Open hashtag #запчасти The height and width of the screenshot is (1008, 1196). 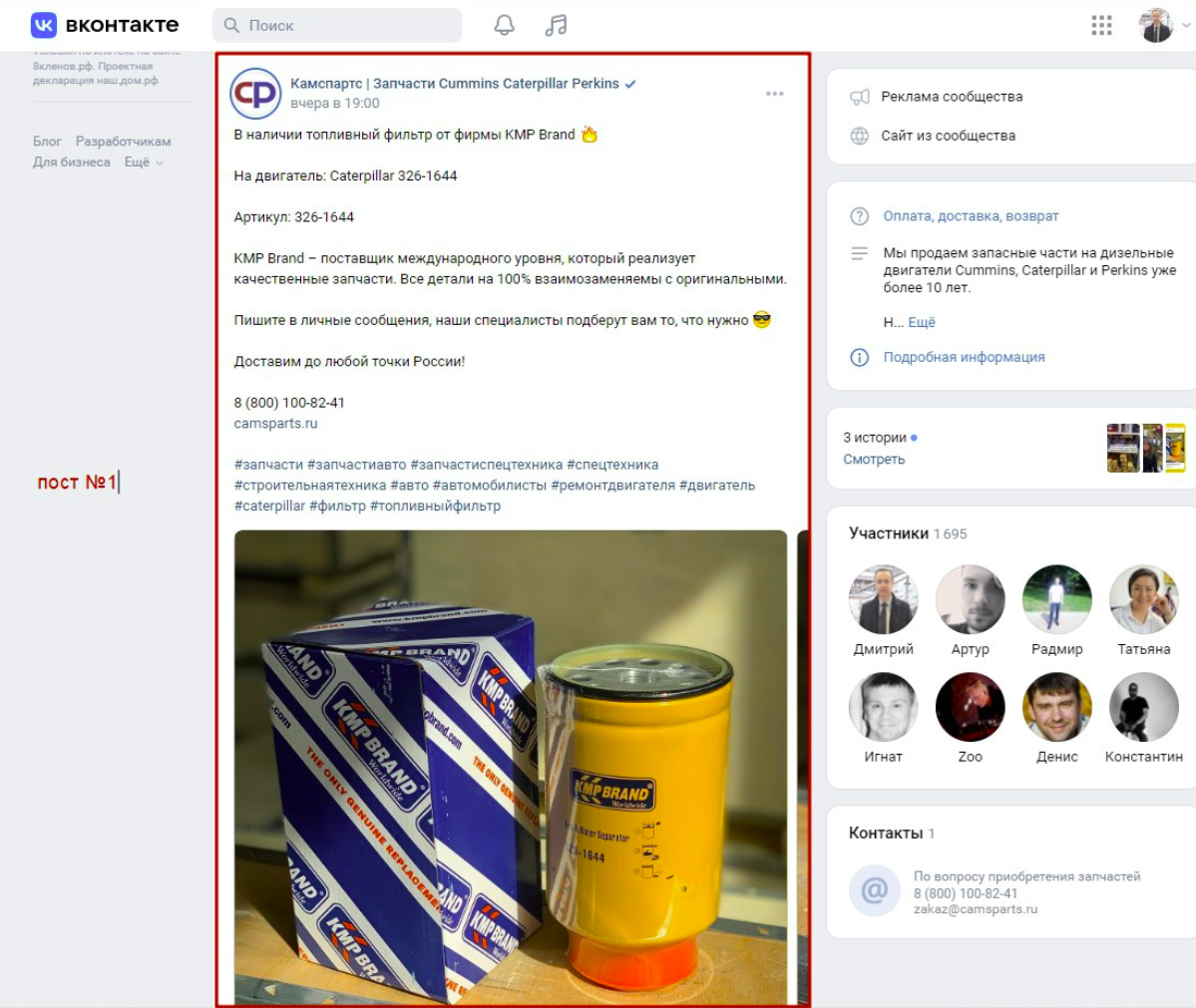pos(268,465)
